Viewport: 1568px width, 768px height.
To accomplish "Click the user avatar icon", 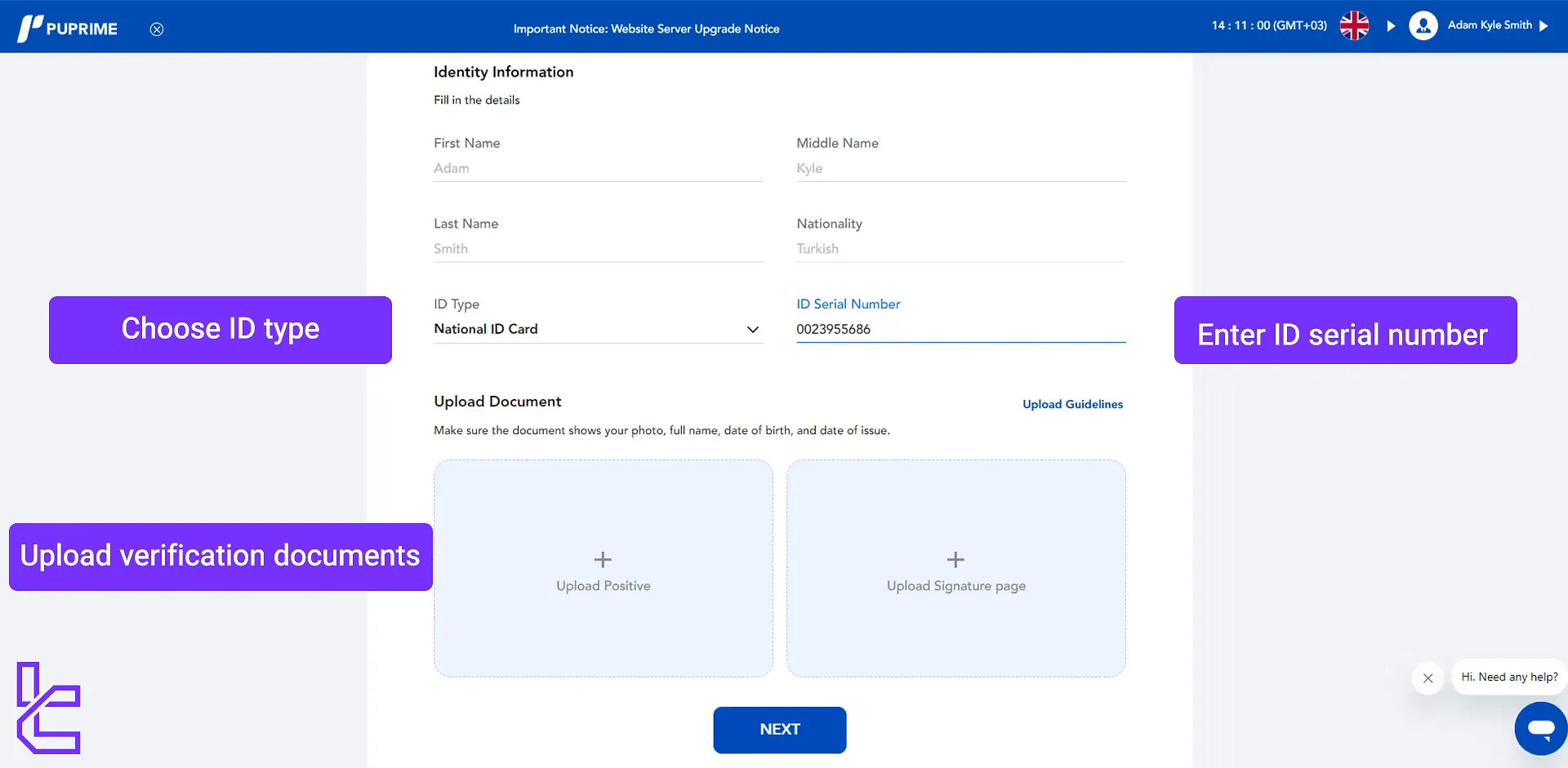I will tap(1423, 25).
